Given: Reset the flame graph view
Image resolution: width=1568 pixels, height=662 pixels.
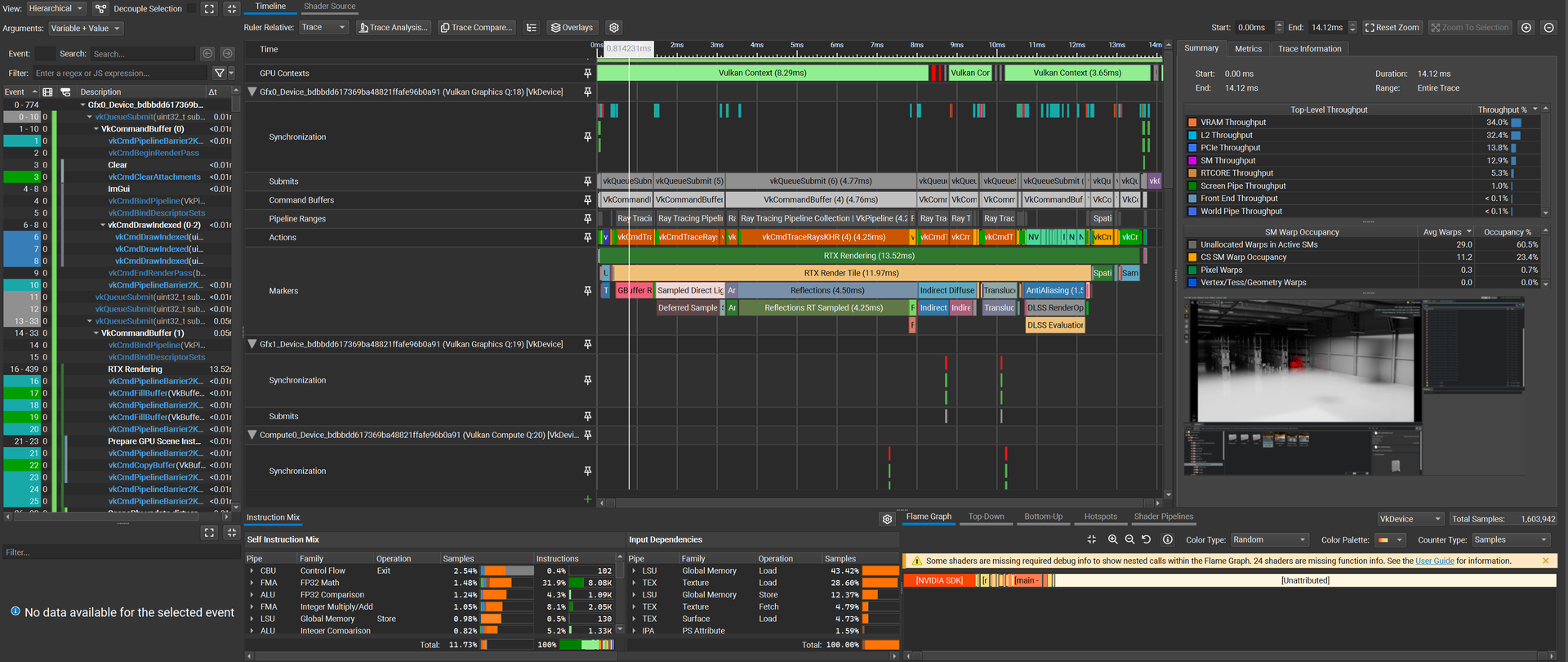Looking at the screenshot, I should tap(1146, 539).
